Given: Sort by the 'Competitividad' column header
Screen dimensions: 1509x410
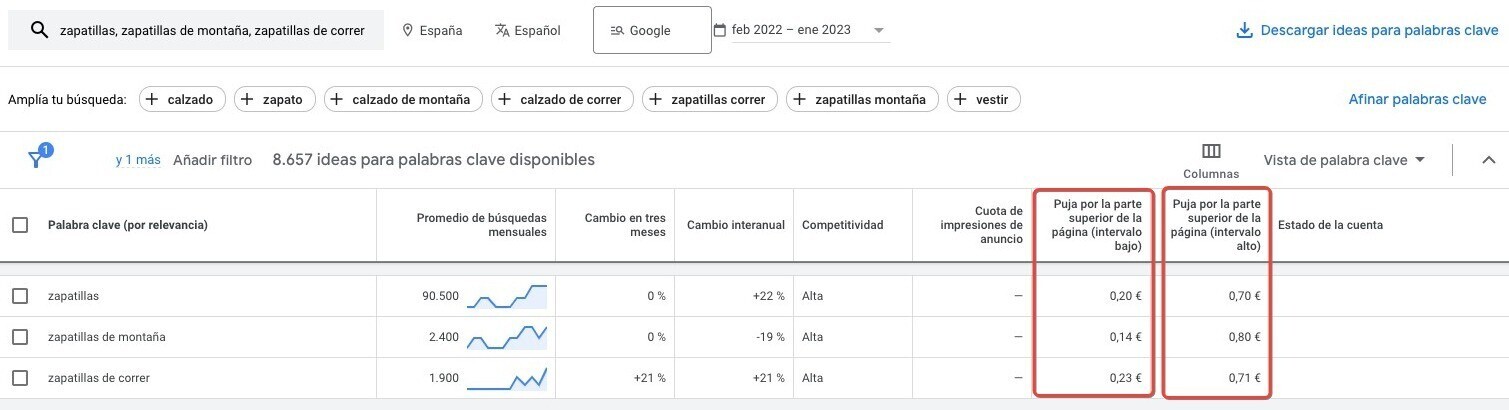Looking at the screenshot, I should click(x=842, y=225).
